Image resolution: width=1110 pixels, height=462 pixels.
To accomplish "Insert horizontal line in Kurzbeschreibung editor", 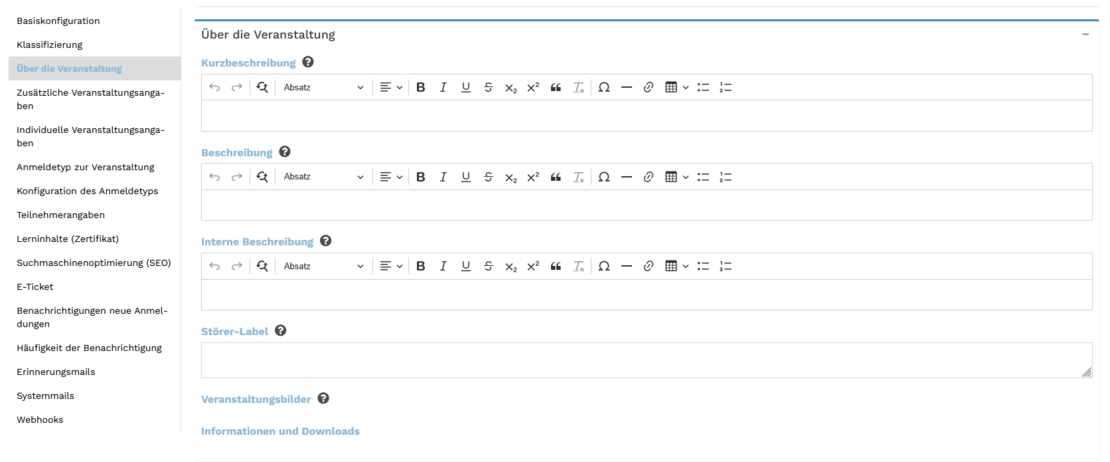I will [x=626, y=88].
